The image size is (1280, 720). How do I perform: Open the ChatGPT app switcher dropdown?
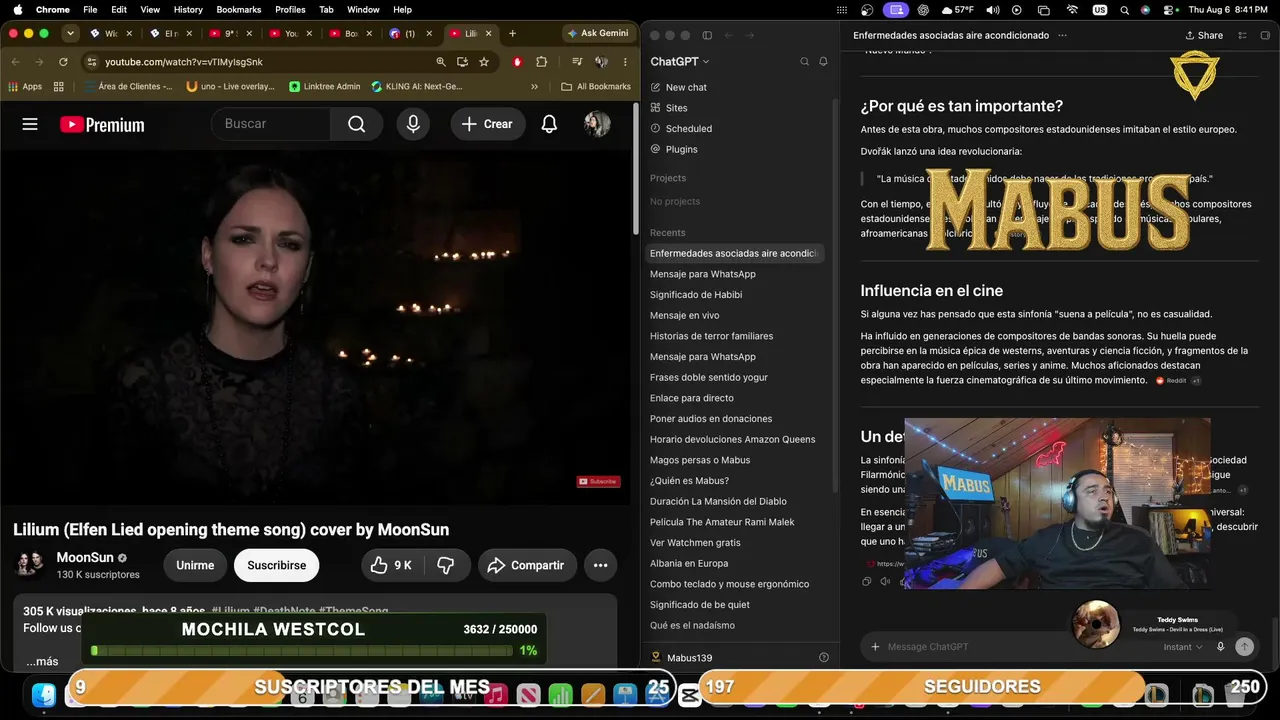pyautogui.click(x=680, y=62)
